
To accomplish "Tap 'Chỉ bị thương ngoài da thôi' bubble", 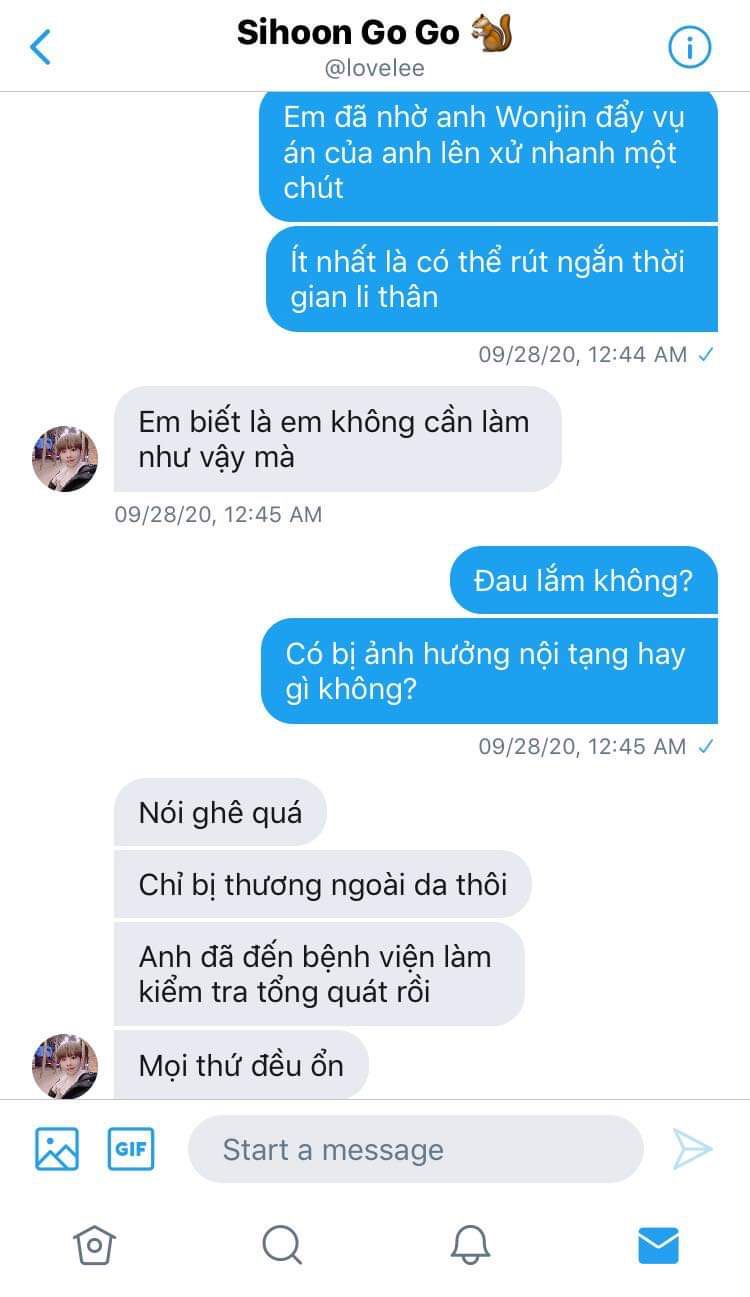I will 322,884.
